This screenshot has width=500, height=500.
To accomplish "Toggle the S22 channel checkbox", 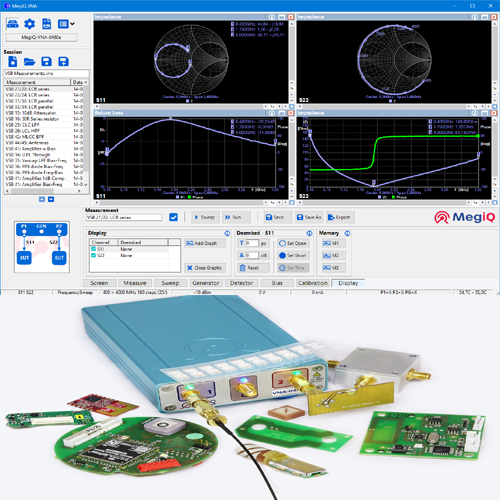I will tap(93, 255).
